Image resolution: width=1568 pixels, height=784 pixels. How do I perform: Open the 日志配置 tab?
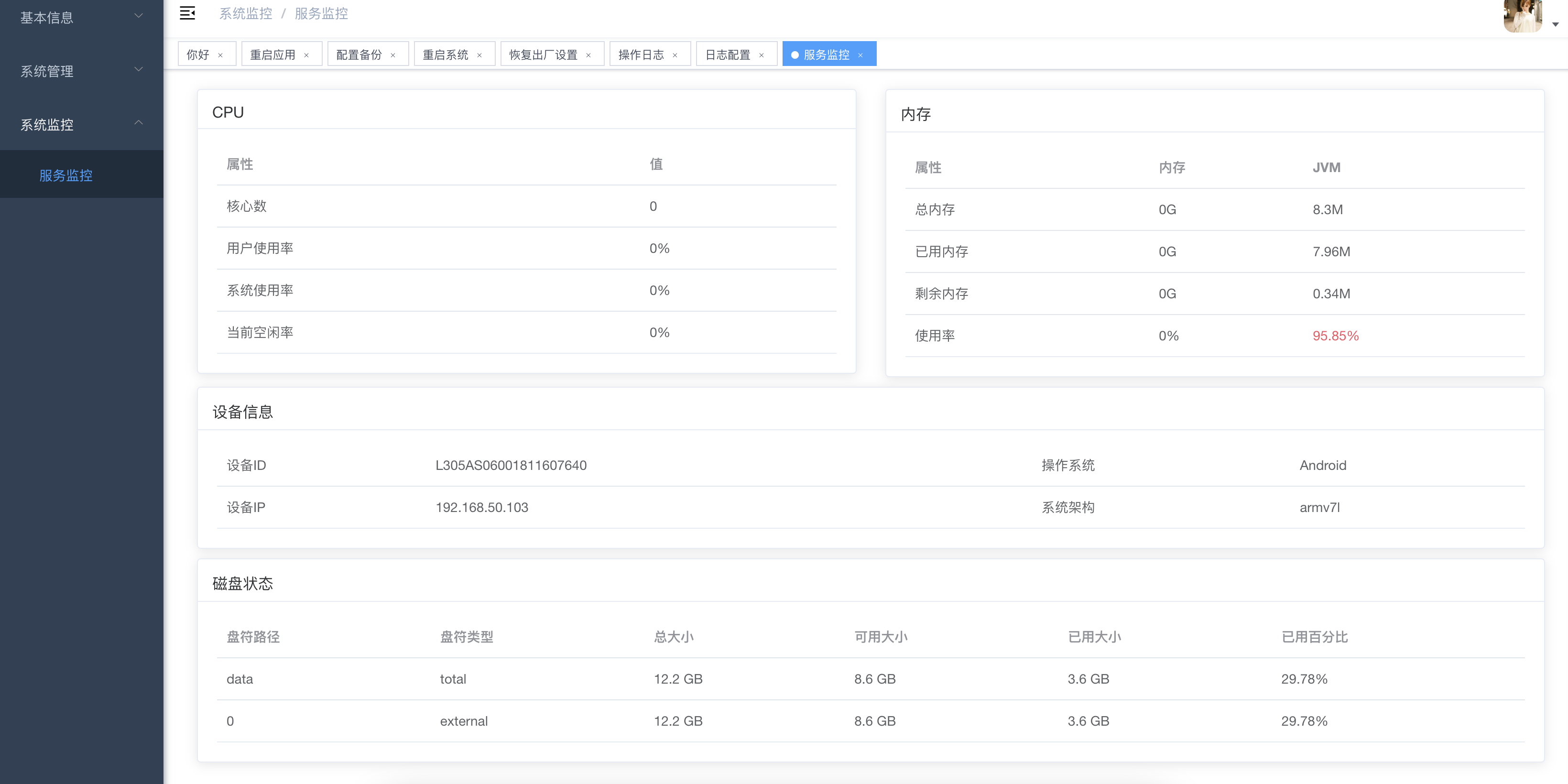click(728, 55)
